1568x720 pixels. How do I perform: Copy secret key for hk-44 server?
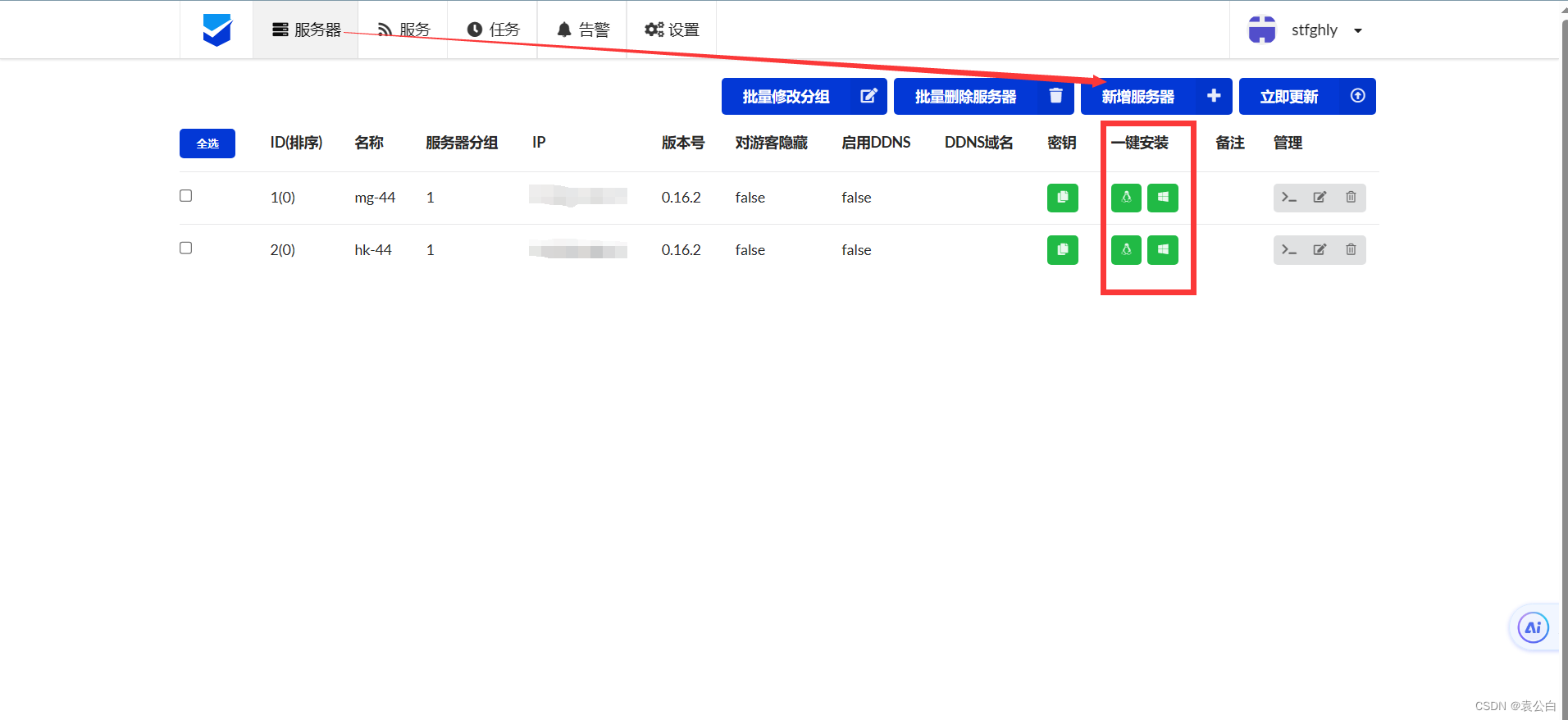(x=1062, y=250)
